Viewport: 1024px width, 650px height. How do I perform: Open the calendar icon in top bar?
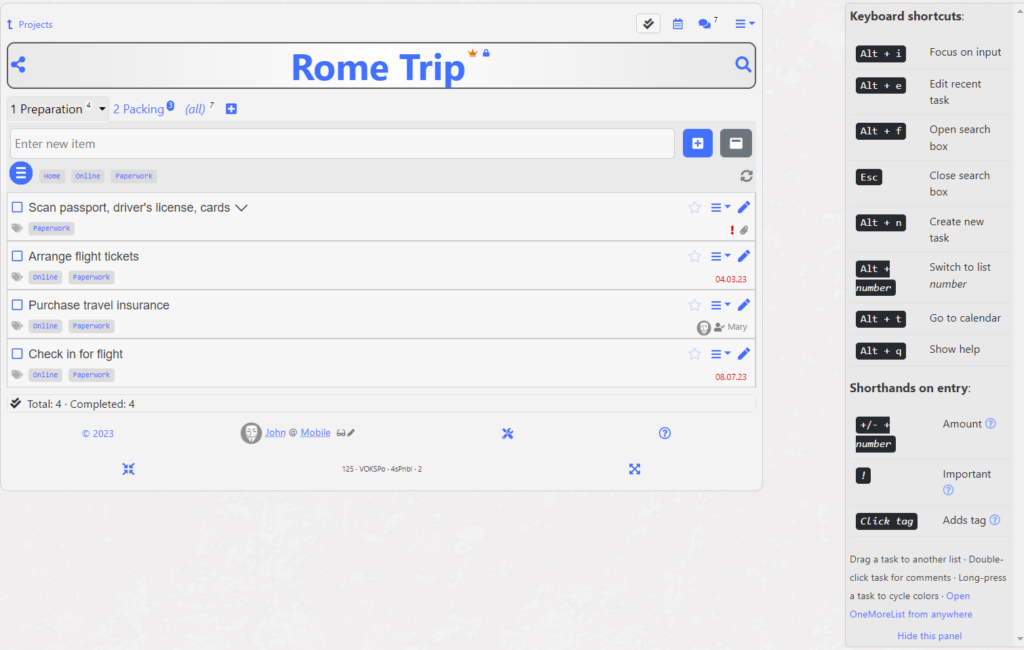tap(678, 24)
